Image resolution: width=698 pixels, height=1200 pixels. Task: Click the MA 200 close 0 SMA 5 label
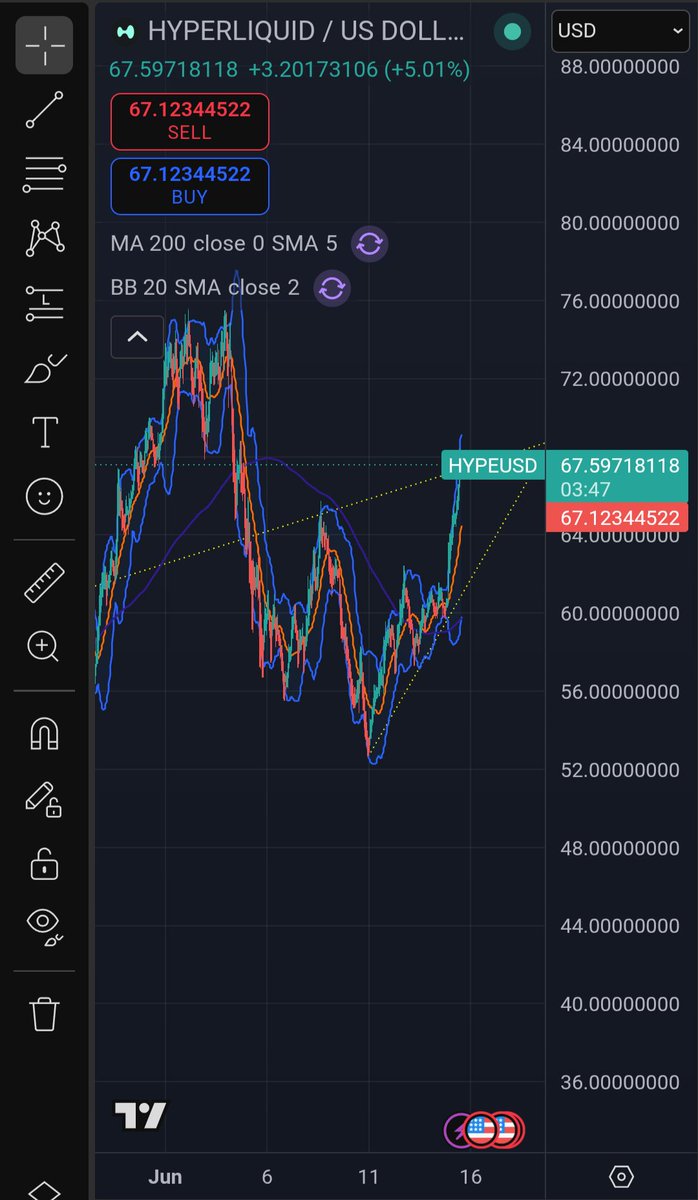224,243
